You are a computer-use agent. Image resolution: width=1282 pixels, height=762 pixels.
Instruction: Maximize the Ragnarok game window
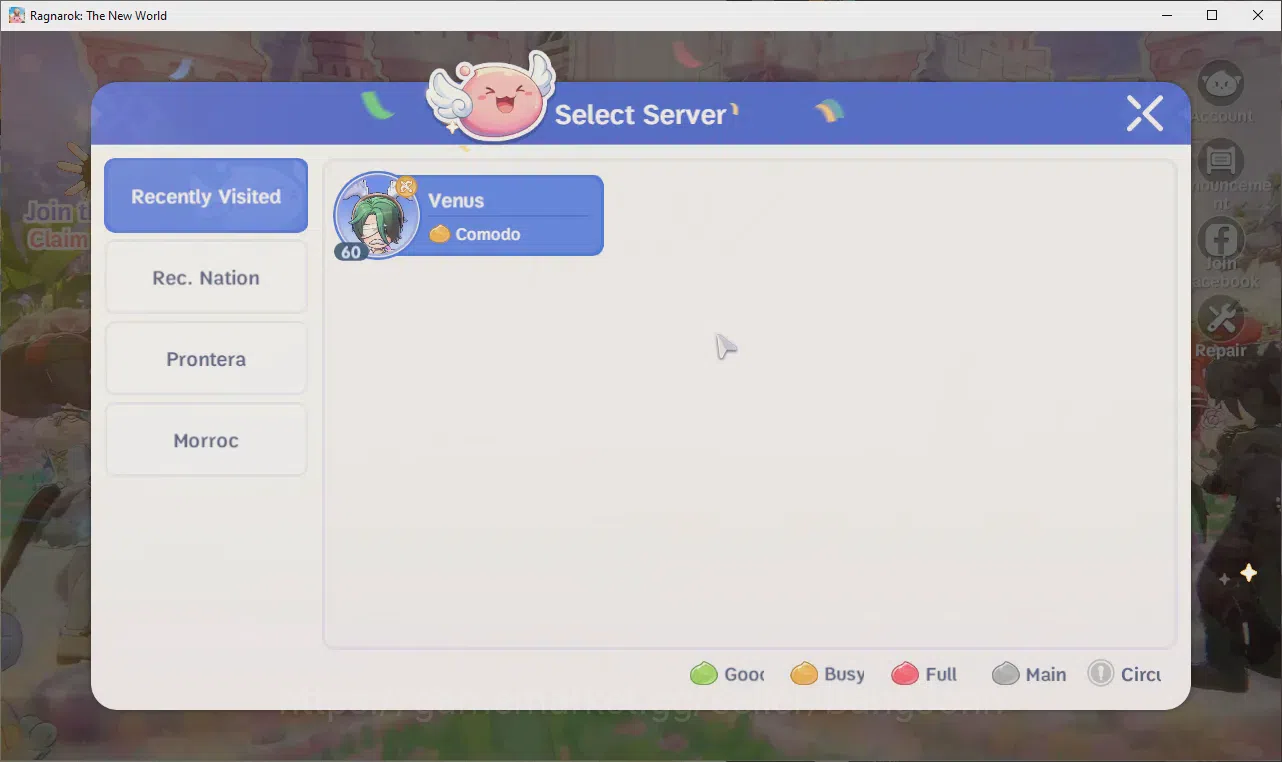click(x=1212, y=15)
